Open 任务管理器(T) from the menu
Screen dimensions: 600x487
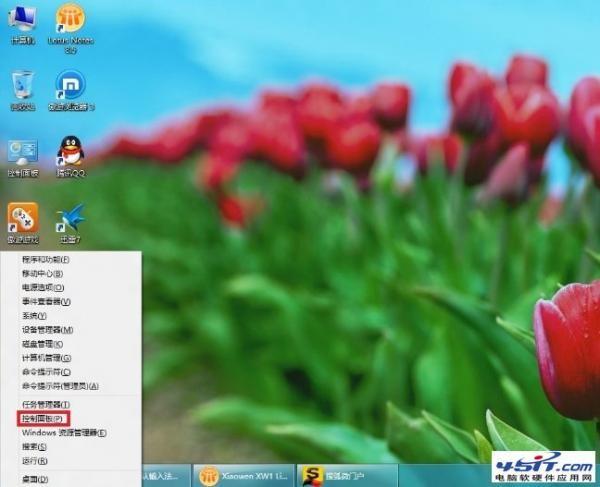pos(45,404)
